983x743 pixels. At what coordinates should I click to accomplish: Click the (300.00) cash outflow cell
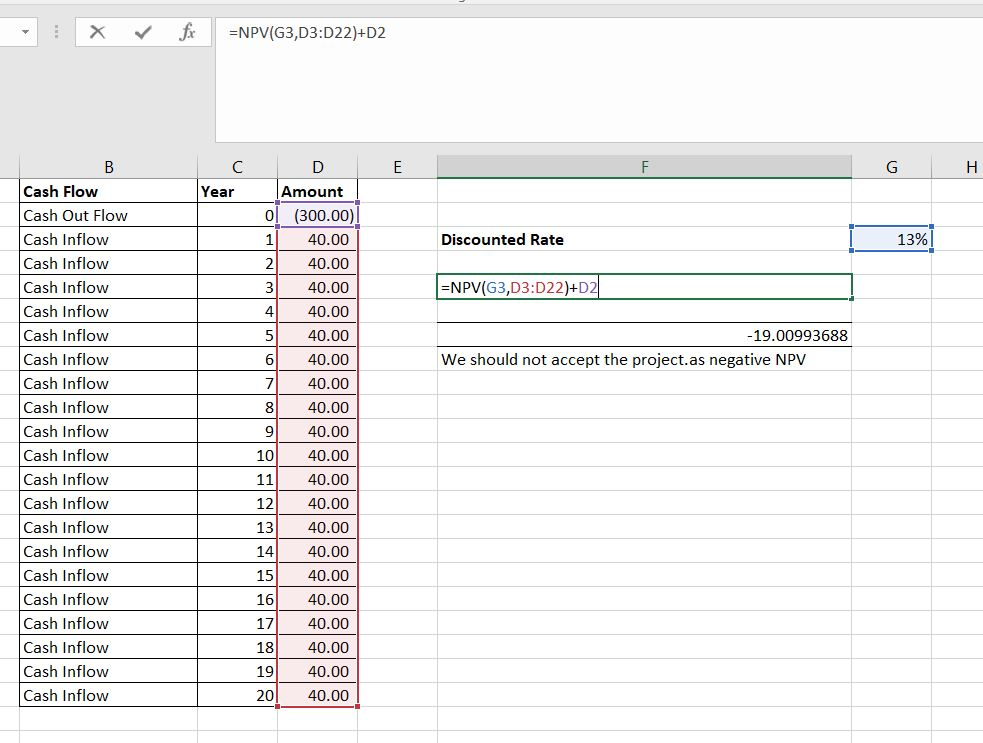pyautogui.click(x=317, y=215)
